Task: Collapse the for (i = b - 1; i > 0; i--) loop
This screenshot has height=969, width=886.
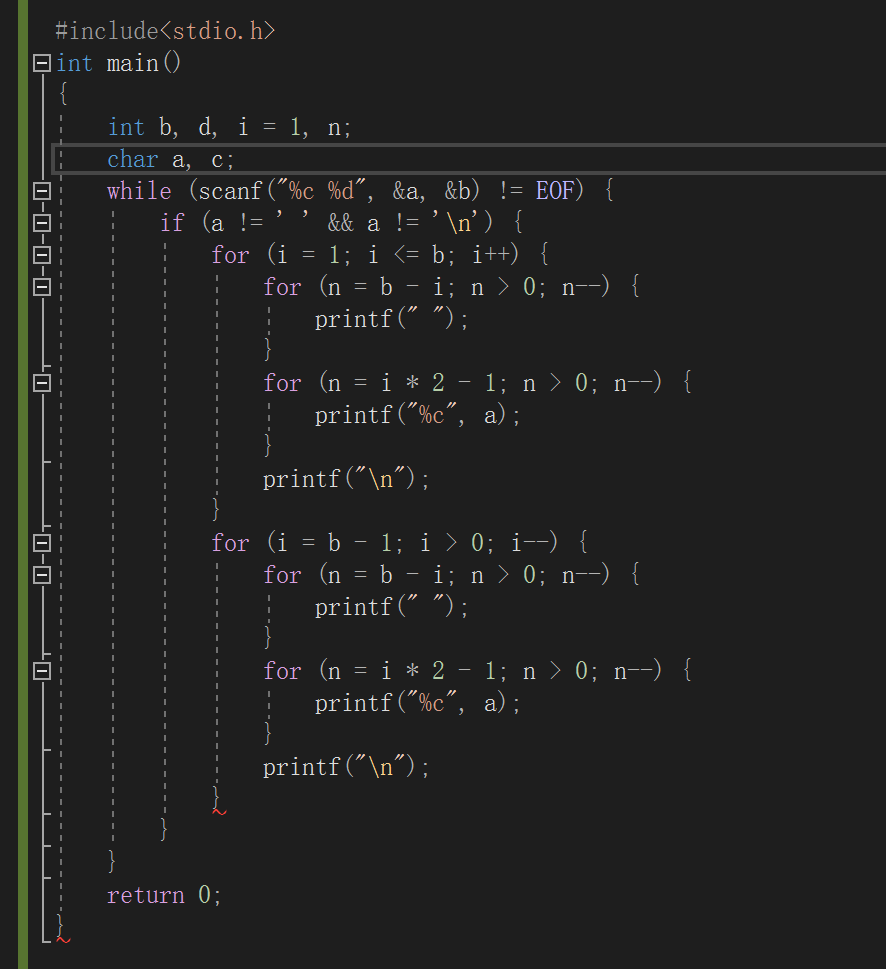Action: coord(41,543)
